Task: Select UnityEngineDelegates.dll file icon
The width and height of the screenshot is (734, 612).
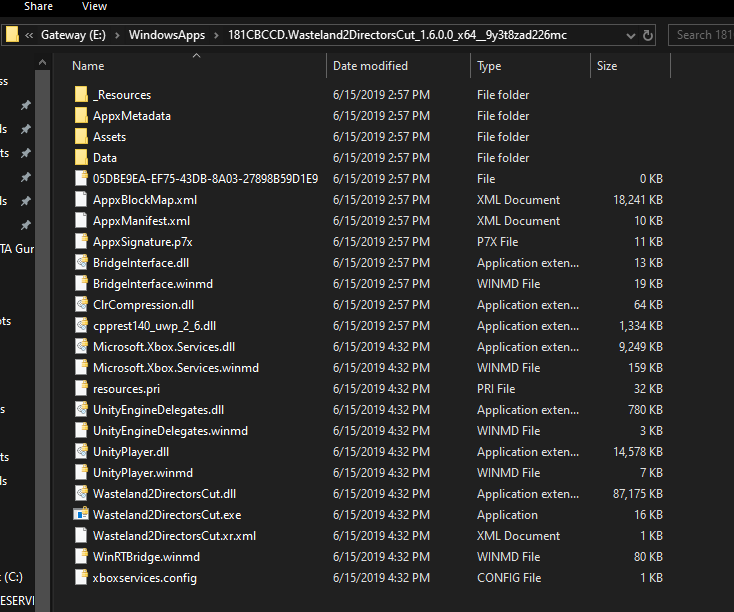Action: (81, 410)
